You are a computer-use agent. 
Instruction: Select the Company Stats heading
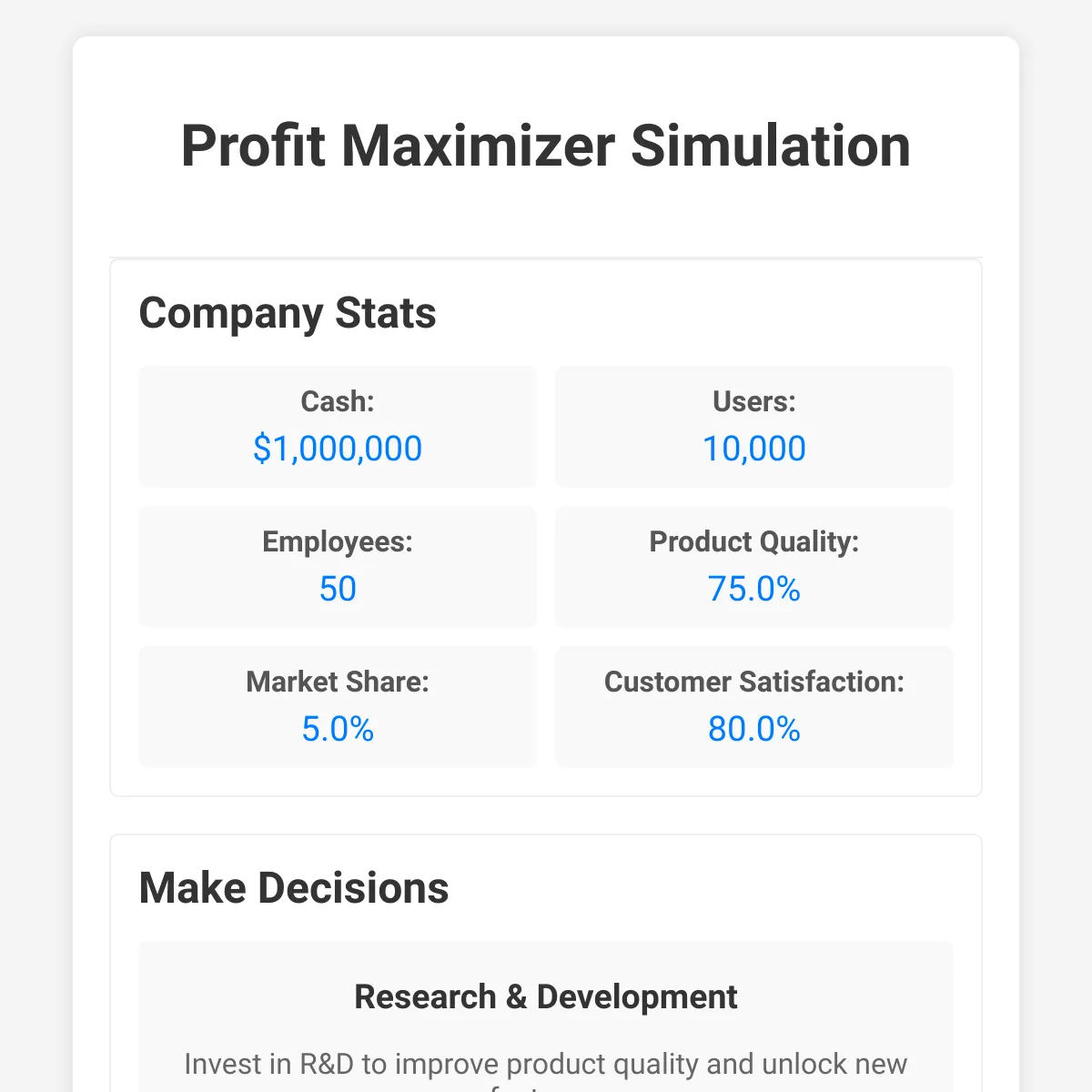[288, 313]
